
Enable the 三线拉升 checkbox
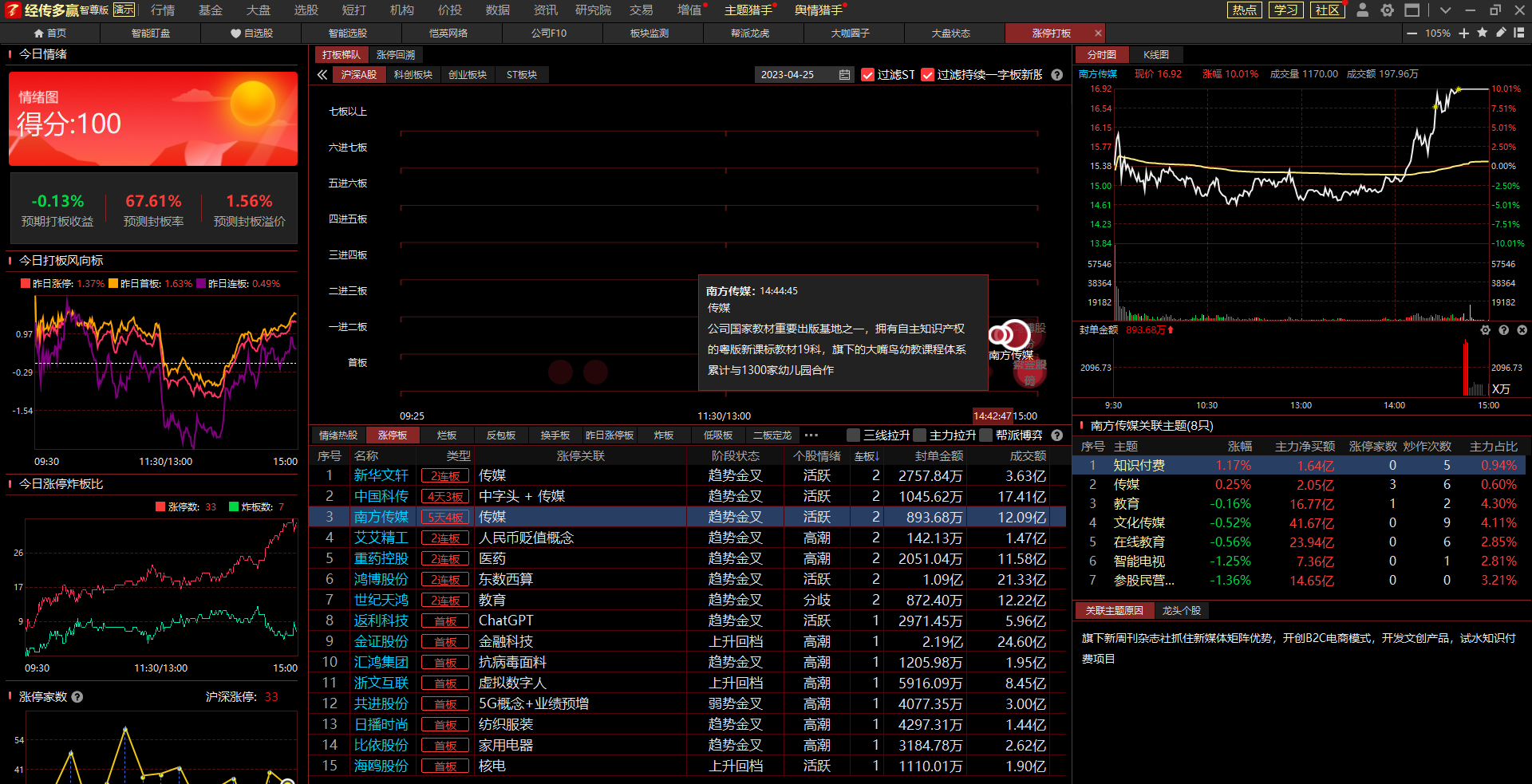(854, 435)
